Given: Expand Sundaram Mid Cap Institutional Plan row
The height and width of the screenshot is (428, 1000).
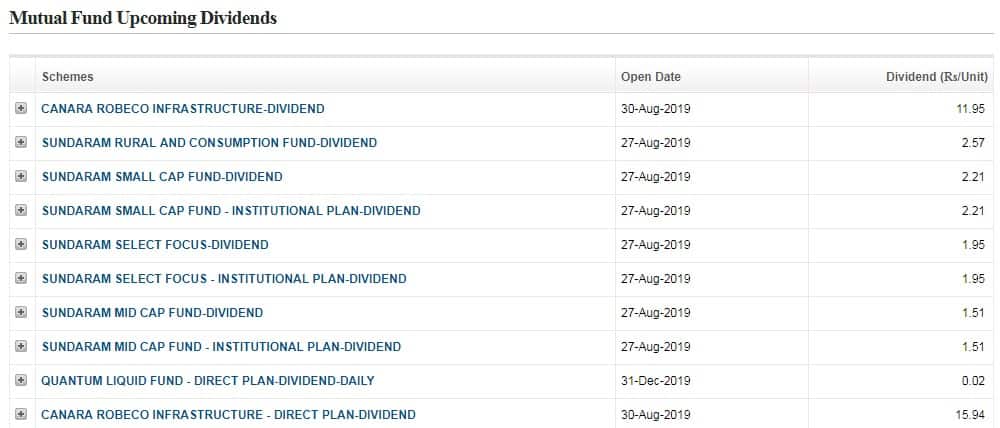Looking at the screenshot, I should pos(21,346).
